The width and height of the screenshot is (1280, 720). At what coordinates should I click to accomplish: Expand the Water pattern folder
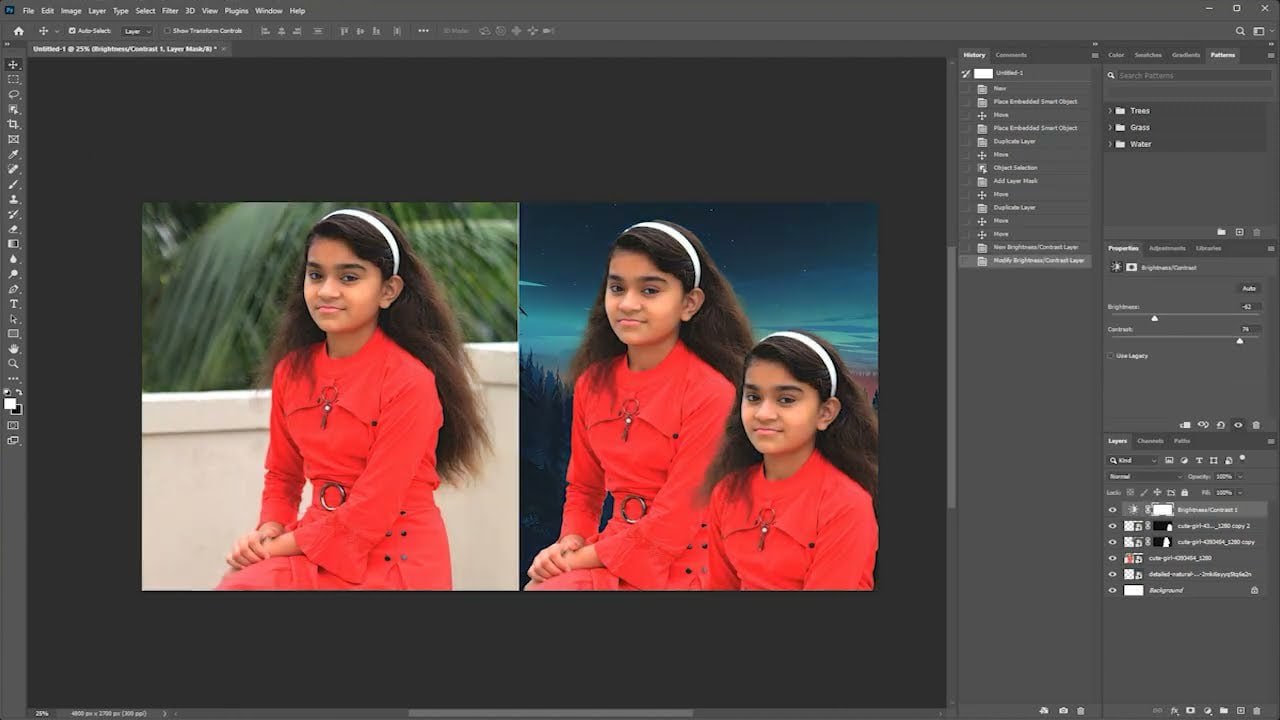click(x=1110, y=144)
